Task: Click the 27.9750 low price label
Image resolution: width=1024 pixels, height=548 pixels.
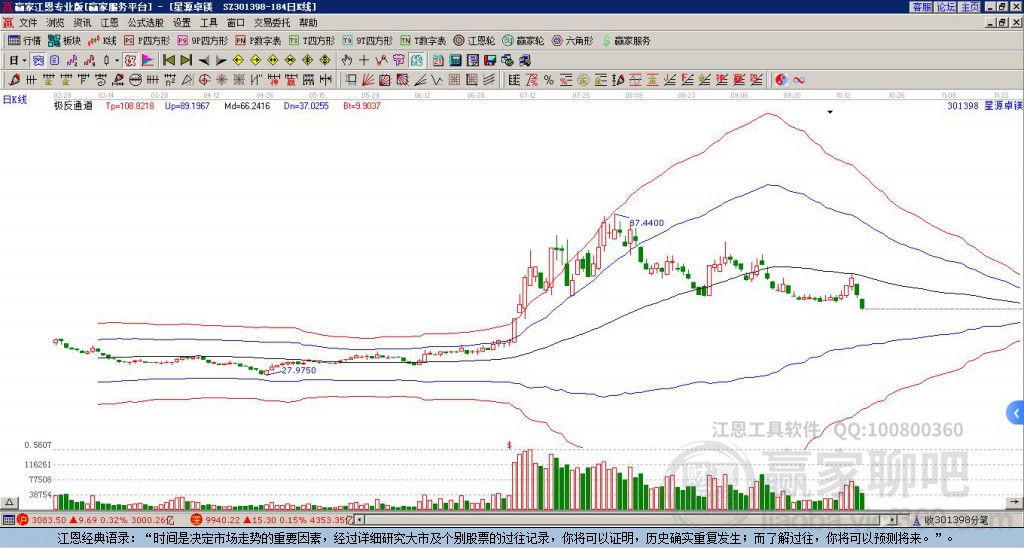Action: point(298,370)
